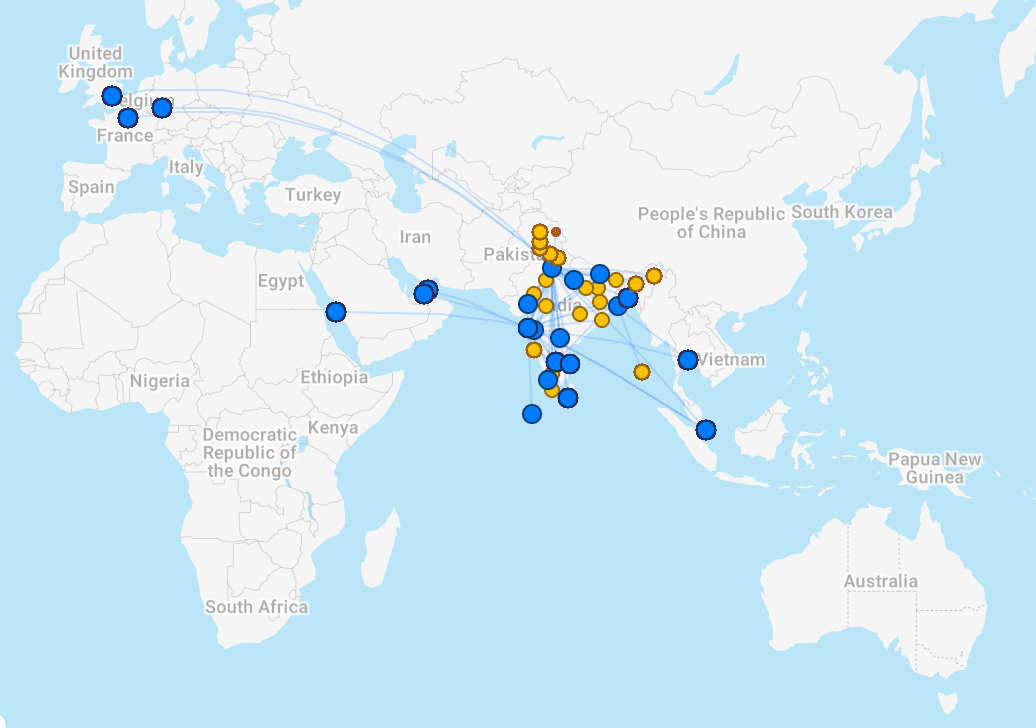Image resolution: width=1036 pixels, height=728 pixels.
Task: Select the isolated blue marker in ocean southwest of India
Action: pos(532,414)
